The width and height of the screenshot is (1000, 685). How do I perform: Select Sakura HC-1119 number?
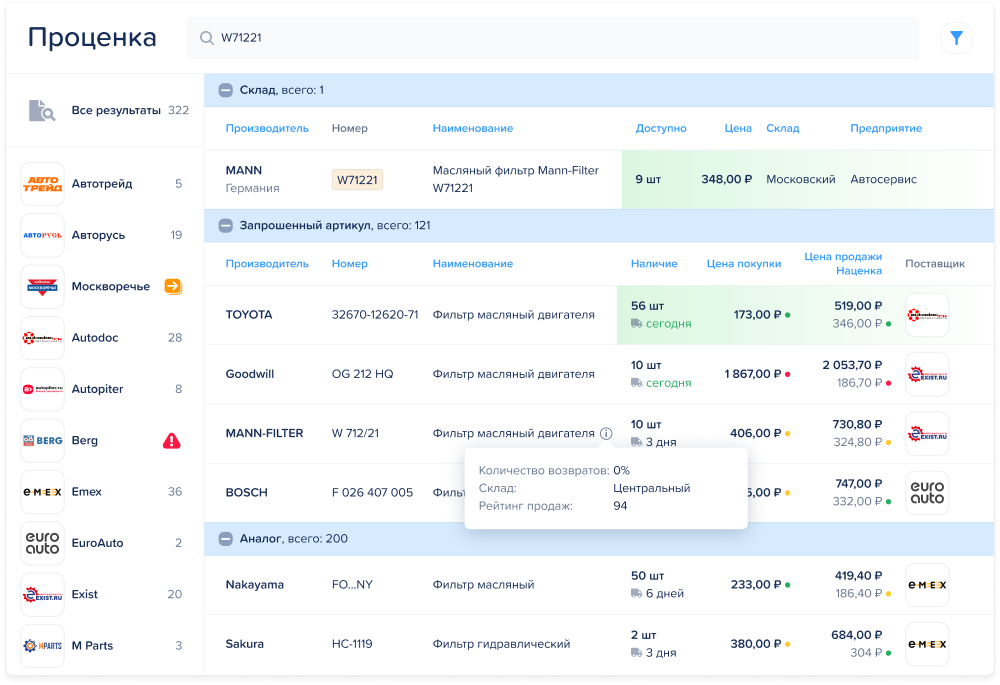click(352, 644)
